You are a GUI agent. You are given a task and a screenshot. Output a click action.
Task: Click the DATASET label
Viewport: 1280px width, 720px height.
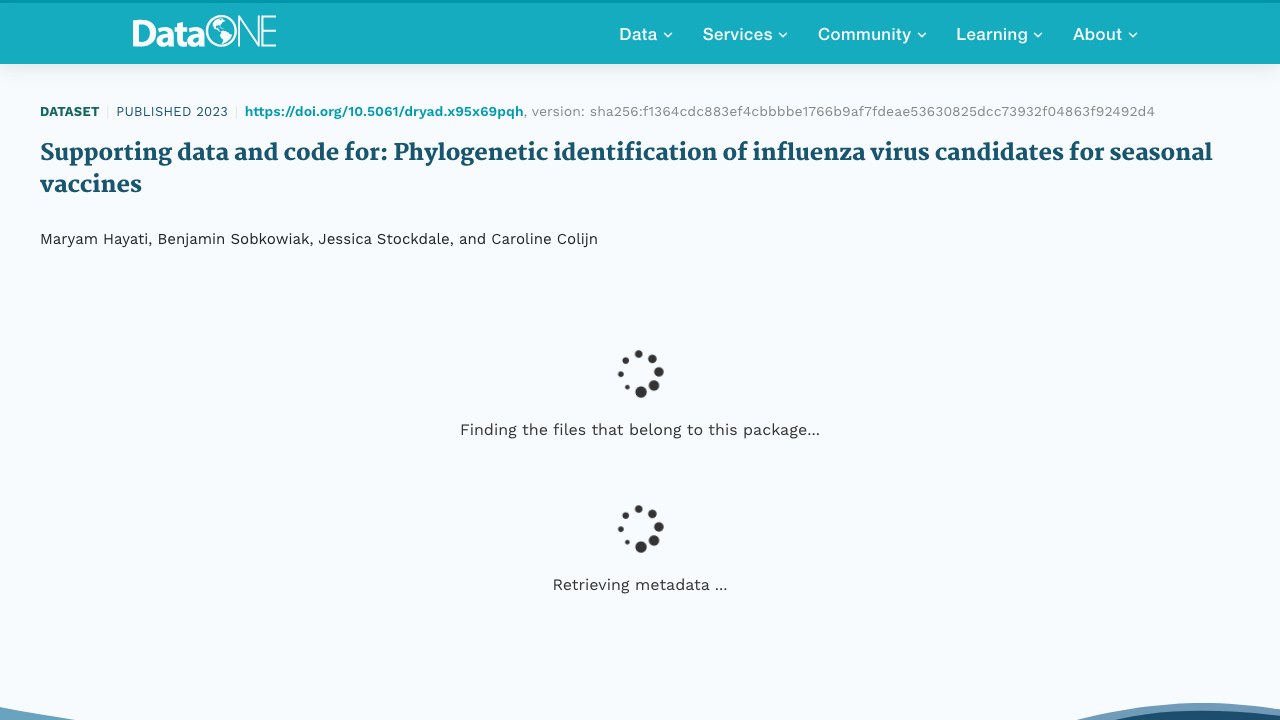click(x=69, y=112)
